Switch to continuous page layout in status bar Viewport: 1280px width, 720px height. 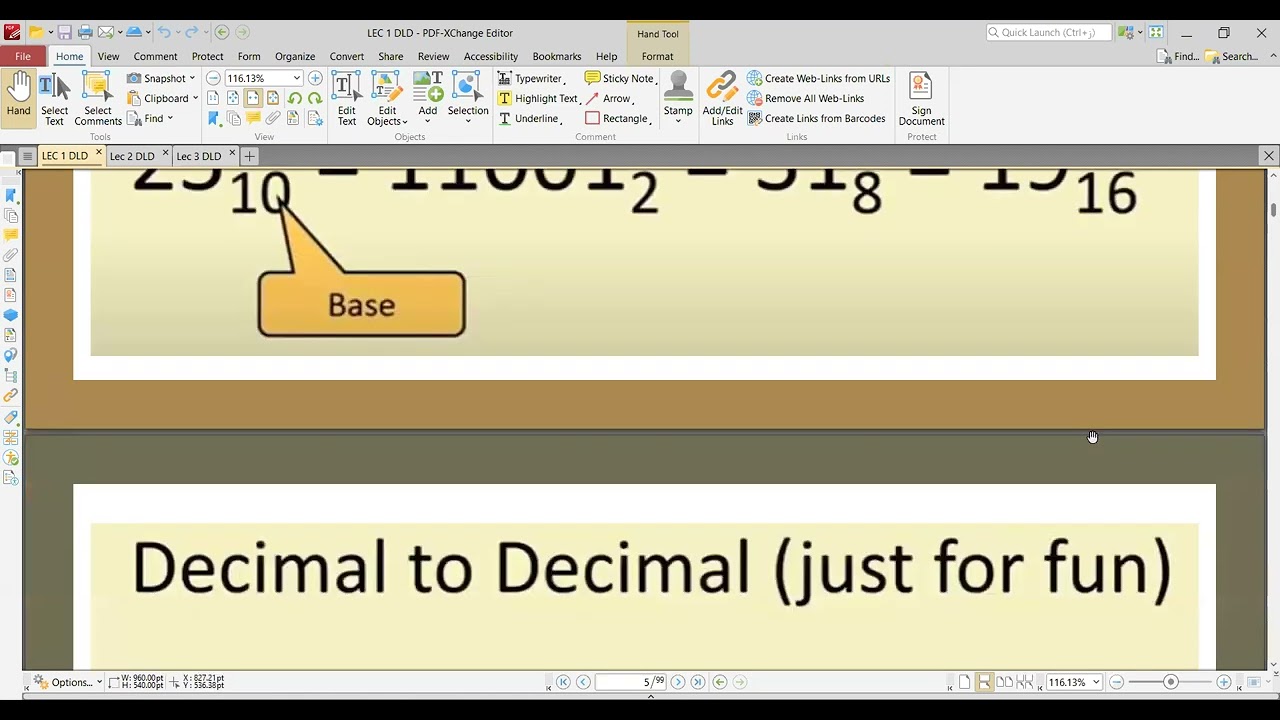[984, 682]
